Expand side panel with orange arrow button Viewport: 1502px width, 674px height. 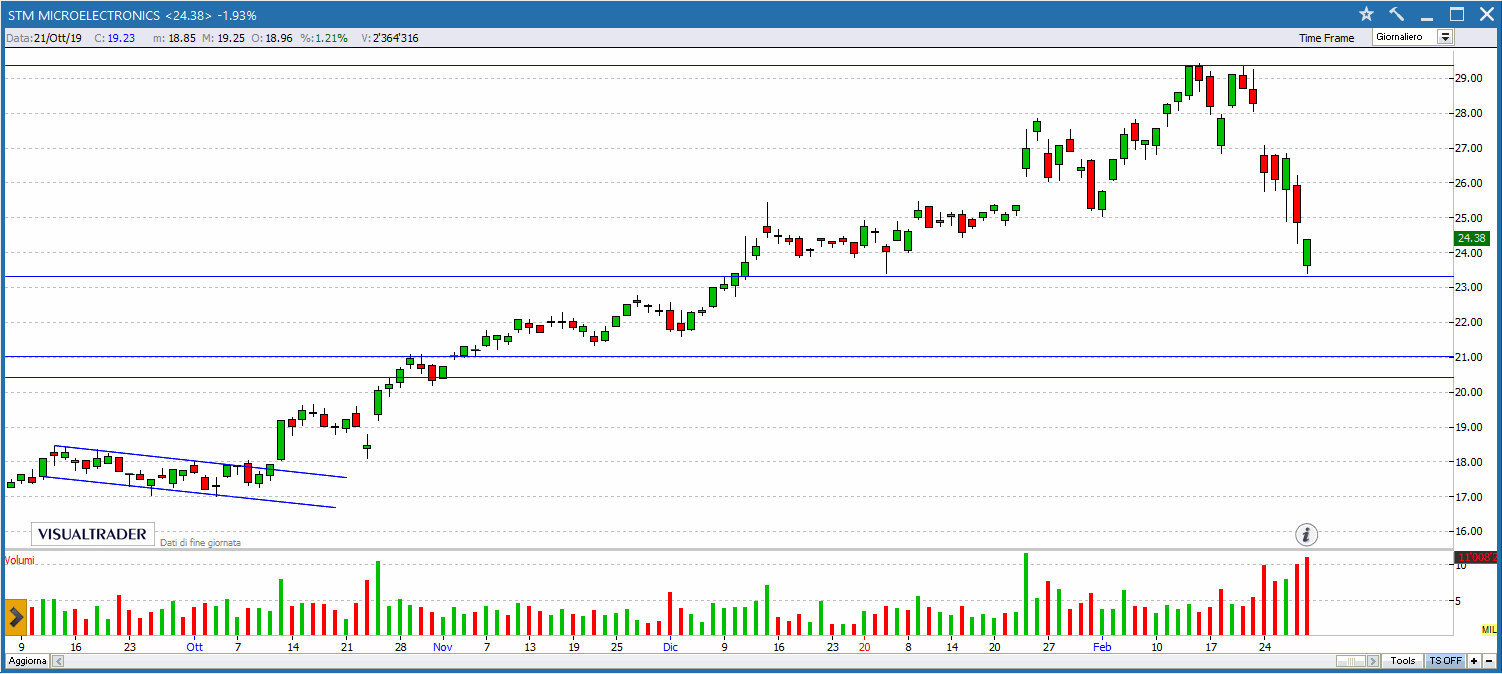[x=17, y=615]
